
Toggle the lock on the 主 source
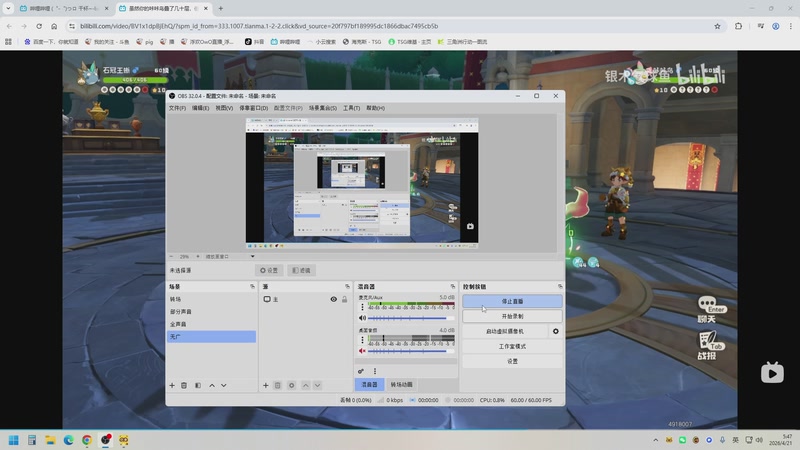[345, 299]
